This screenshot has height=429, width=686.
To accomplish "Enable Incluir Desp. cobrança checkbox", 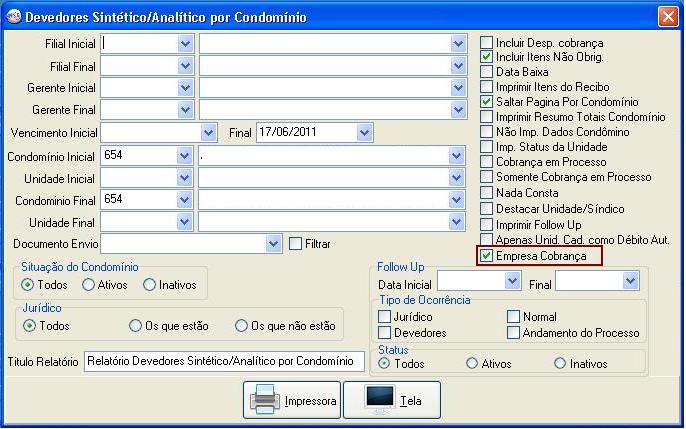I will 487,43.
